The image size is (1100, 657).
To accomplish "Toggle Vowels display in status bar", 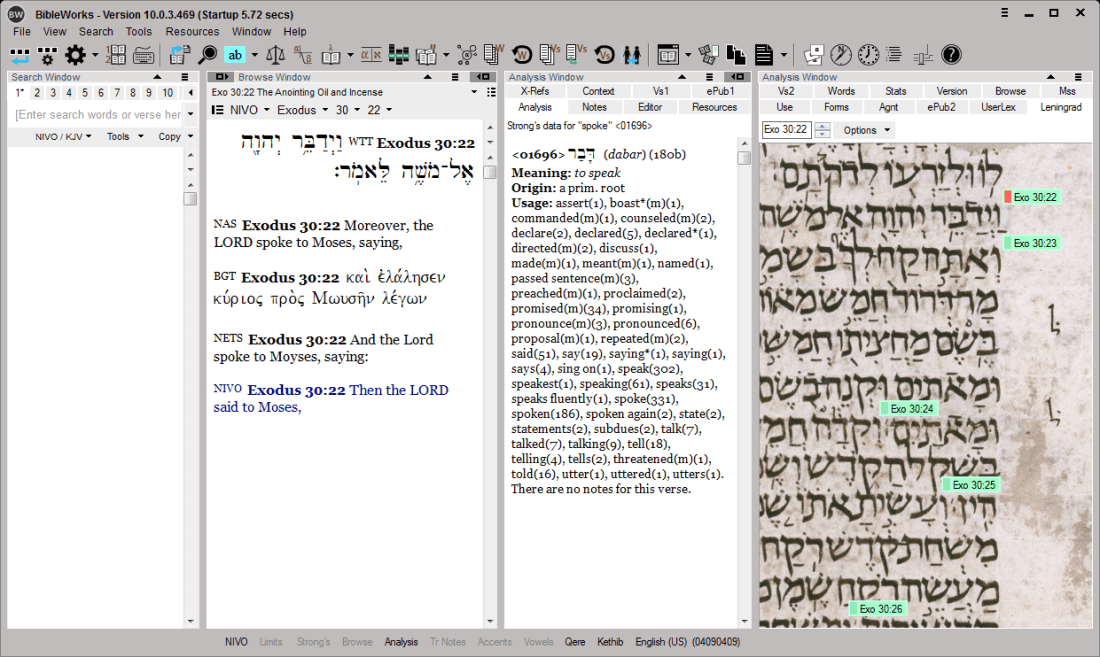I will point(538,642).
